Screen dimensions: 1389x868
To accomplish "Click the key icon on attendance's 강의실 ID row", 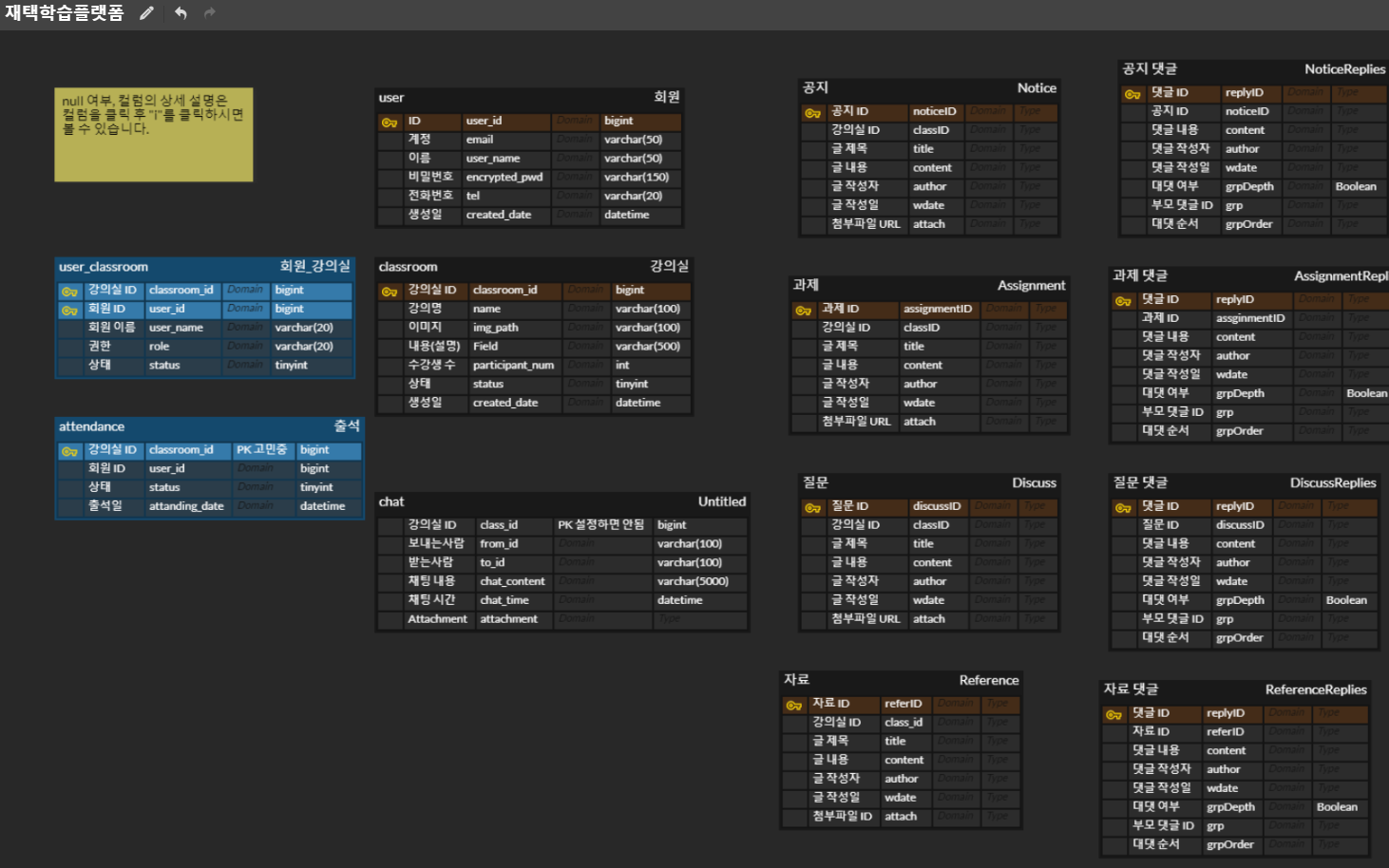I will pos(67,449).
